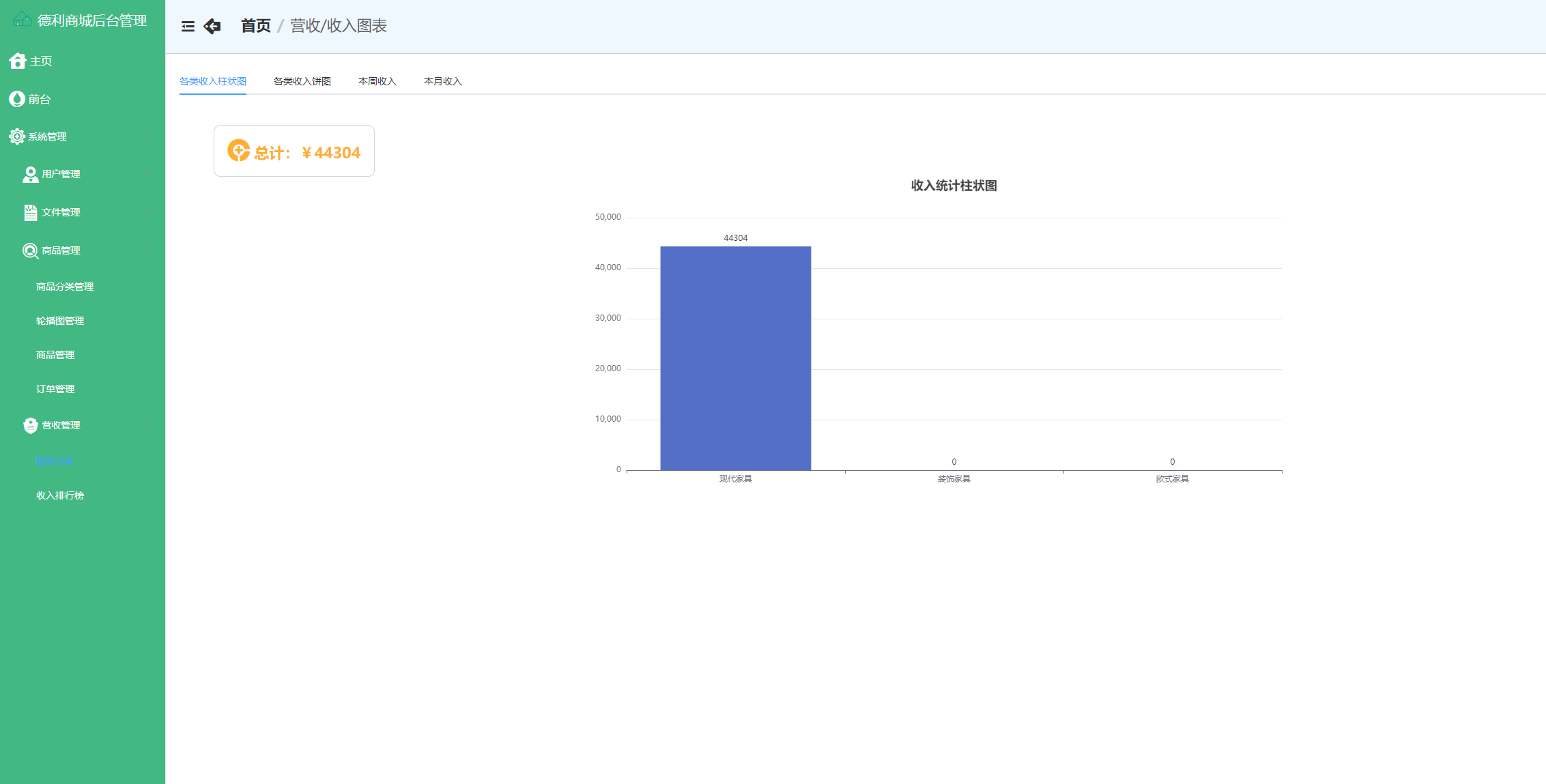Click the 用户管理 menu label

coord(61,174)
